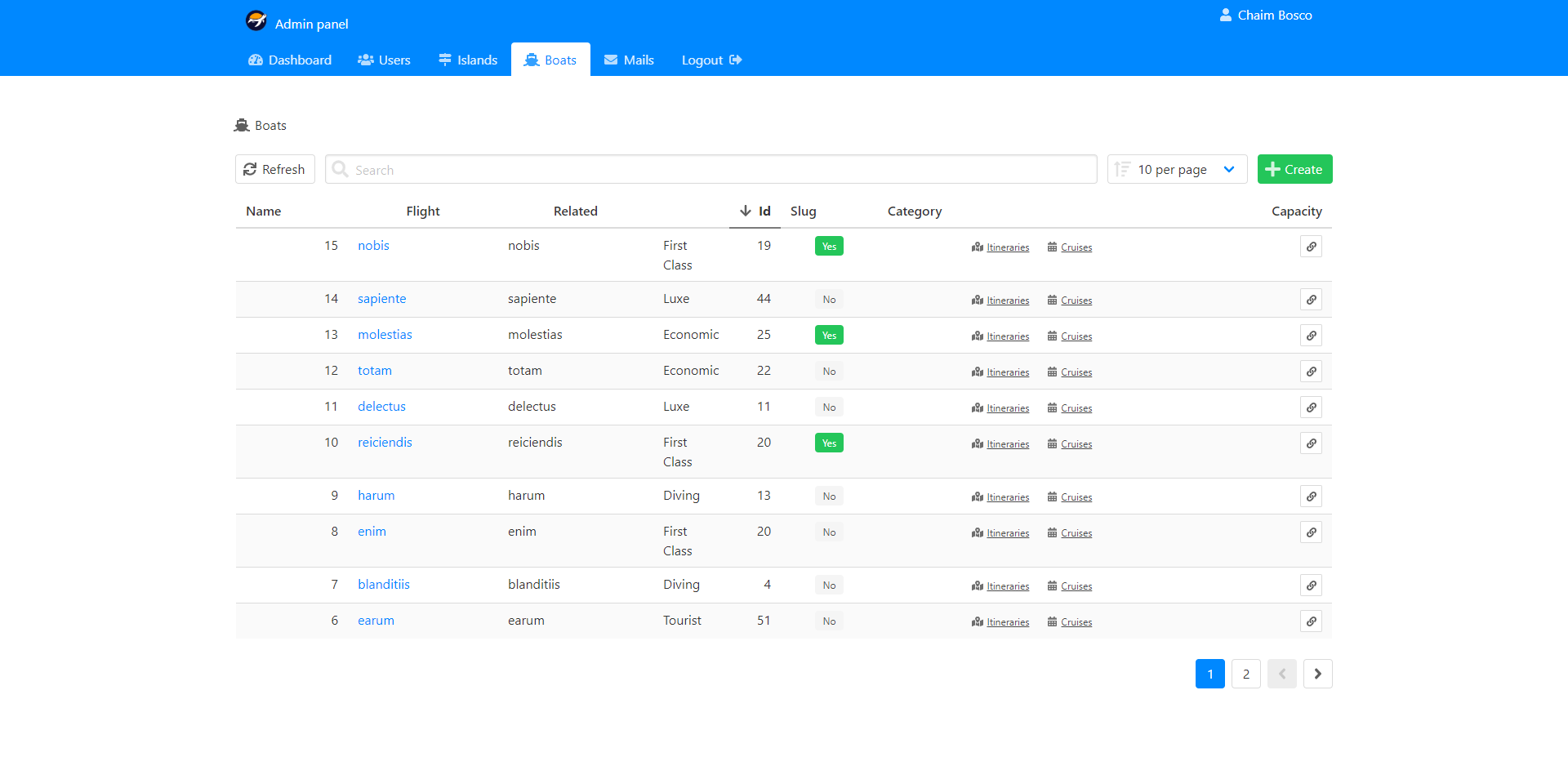This screenshot has height=766, width=1568.
Task: Open the delectus boat link
Action: tap(381, 406)
